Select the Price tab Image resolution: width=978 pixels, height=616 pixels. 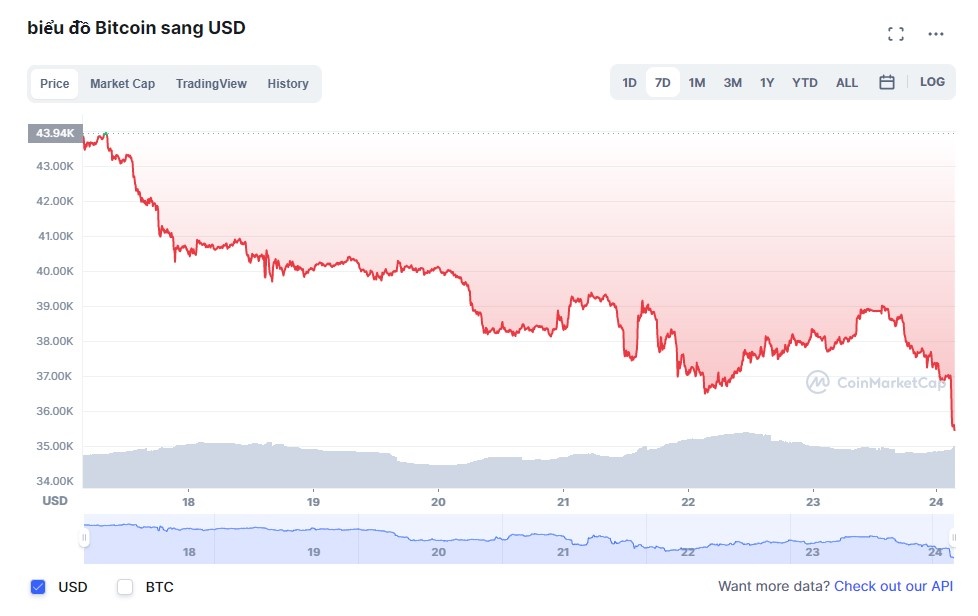tap(54, 83)
